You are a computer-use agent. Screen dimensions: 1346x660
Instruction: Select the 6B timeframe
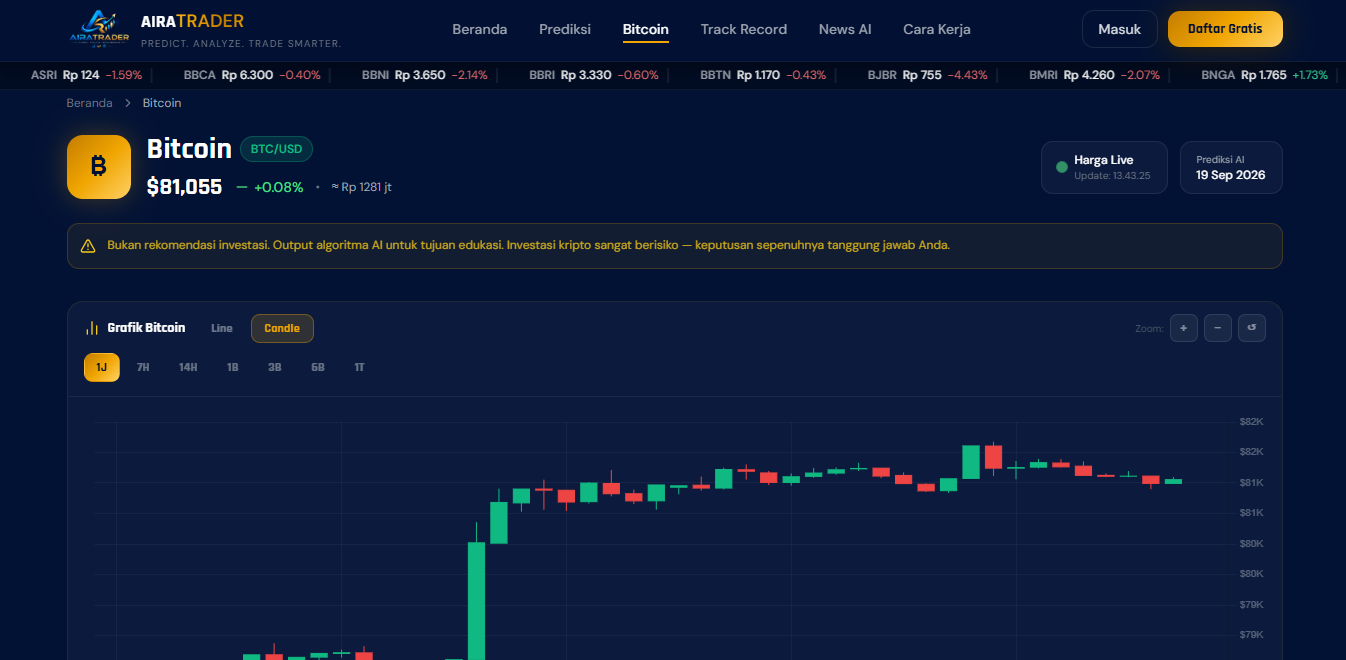tap(318, 367)
